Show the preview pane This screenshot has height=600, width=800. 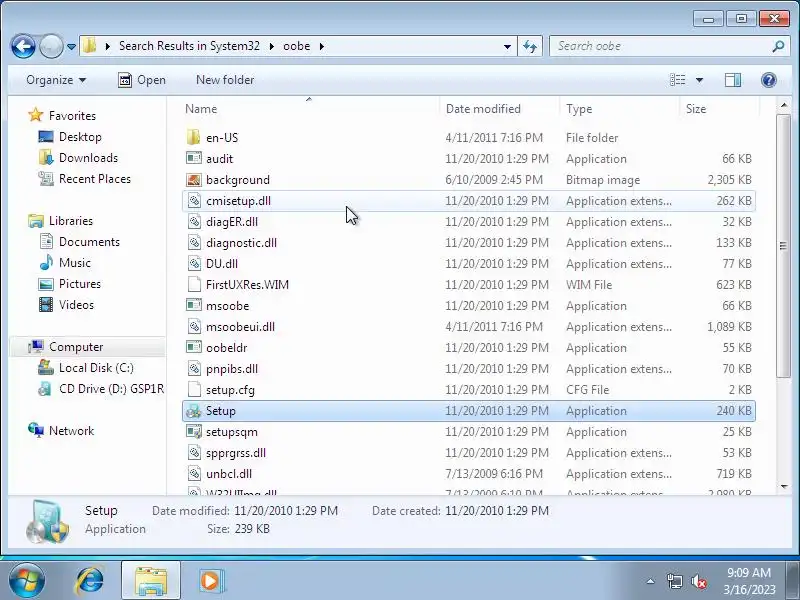tap(733, 80)
